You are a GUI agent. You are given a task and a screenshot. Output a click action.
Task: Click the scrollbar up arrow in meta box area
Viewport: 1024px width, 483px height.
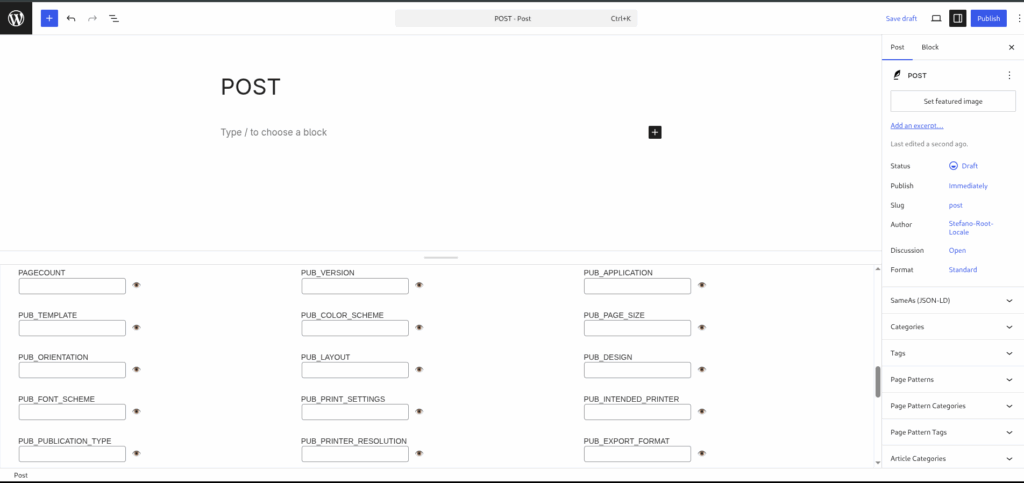click(x=878, y=268)
